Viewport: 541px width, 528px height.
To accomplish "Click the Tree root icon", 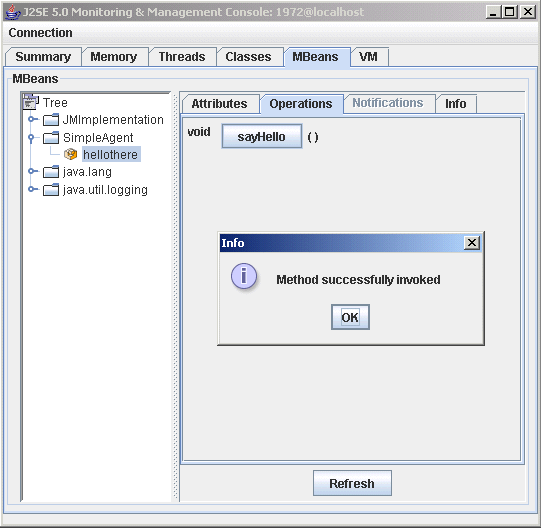I will (x=30, y=102).
